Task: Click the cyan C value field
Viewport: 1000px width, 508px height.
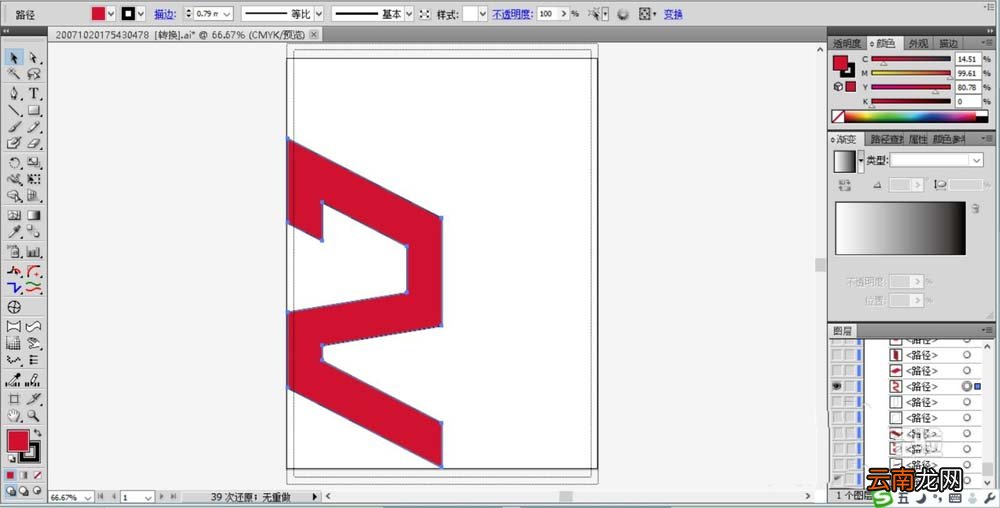Action: click(x=967, y=59)
